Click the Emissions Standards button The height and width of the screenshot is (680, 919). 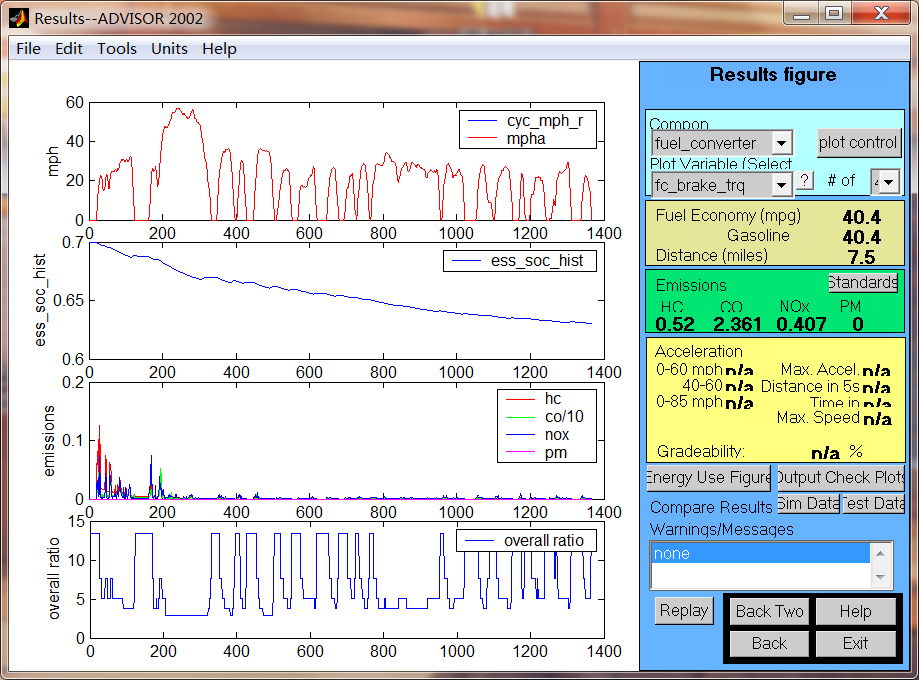point(863,283)
